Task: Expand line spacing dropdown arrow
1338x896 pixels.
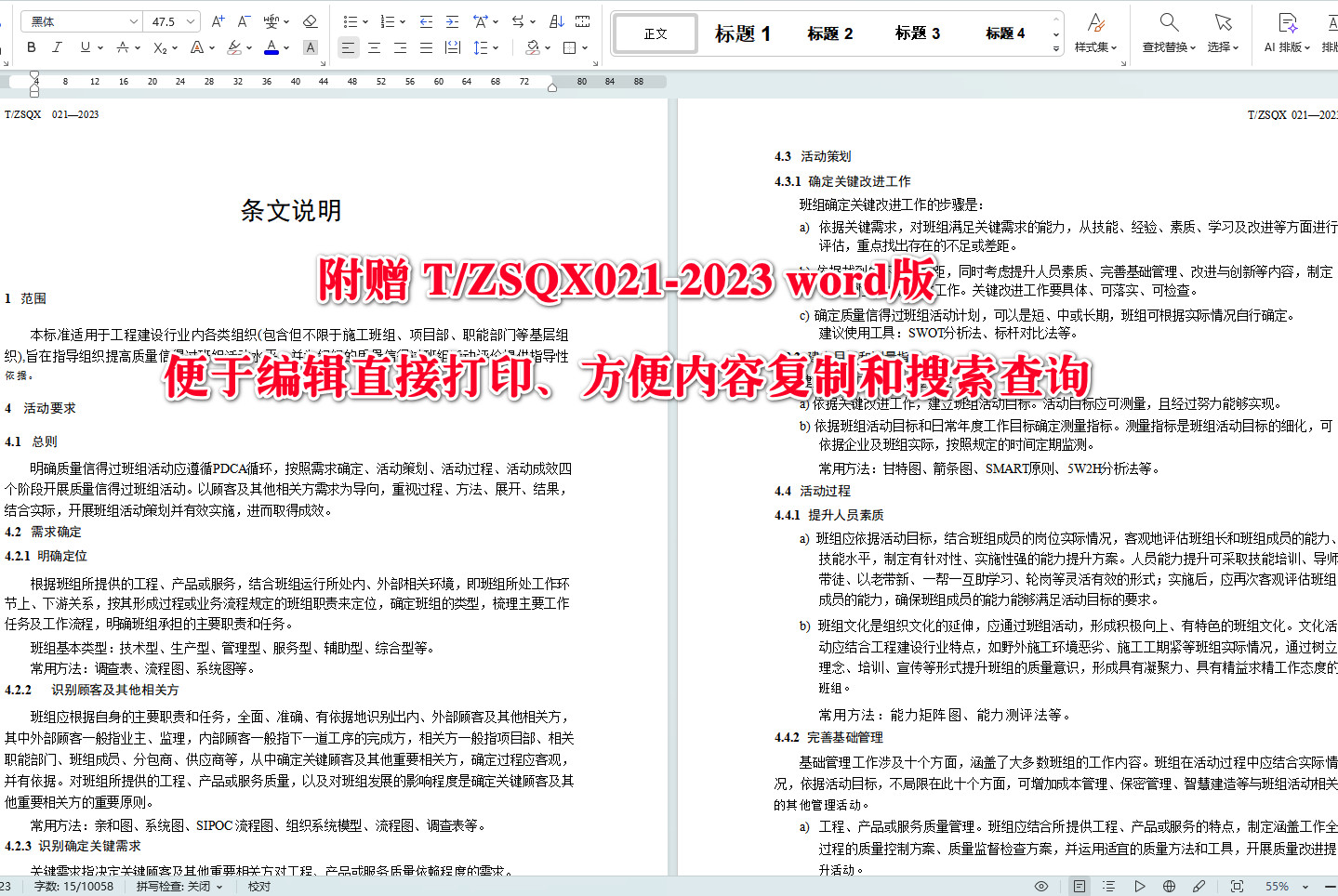Action: click(496, 47)
